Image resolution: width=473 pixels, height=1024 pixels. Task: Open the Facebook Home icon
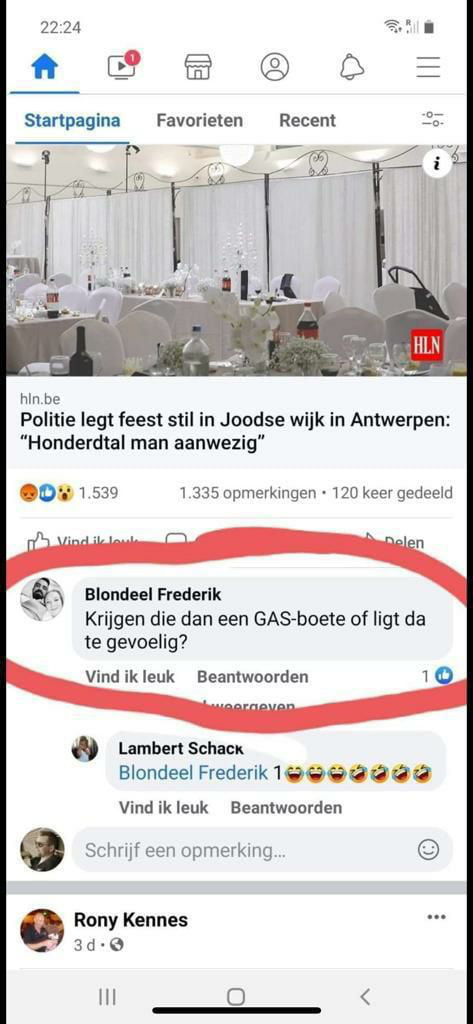point(45,67)
